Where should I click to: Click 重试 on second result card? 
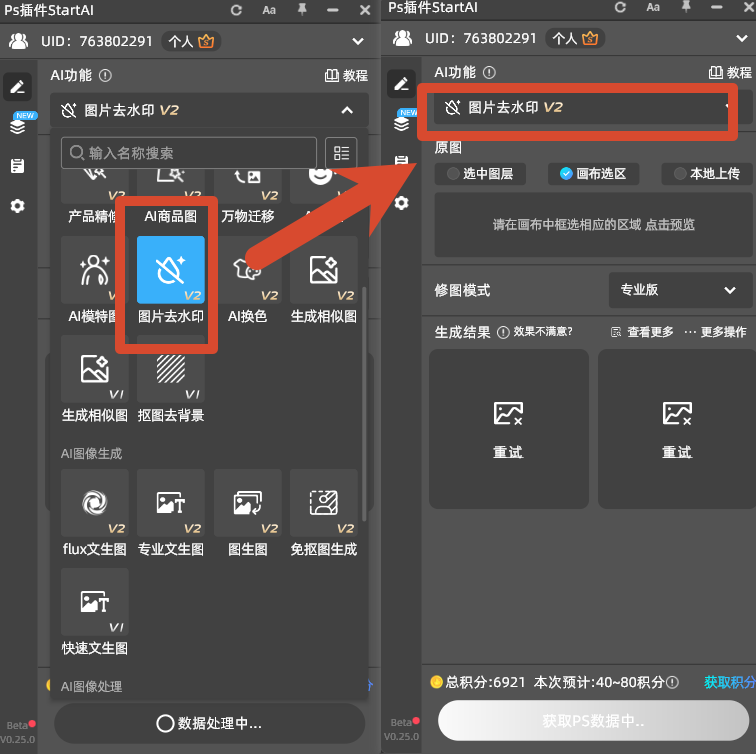[x=677, y=452]
